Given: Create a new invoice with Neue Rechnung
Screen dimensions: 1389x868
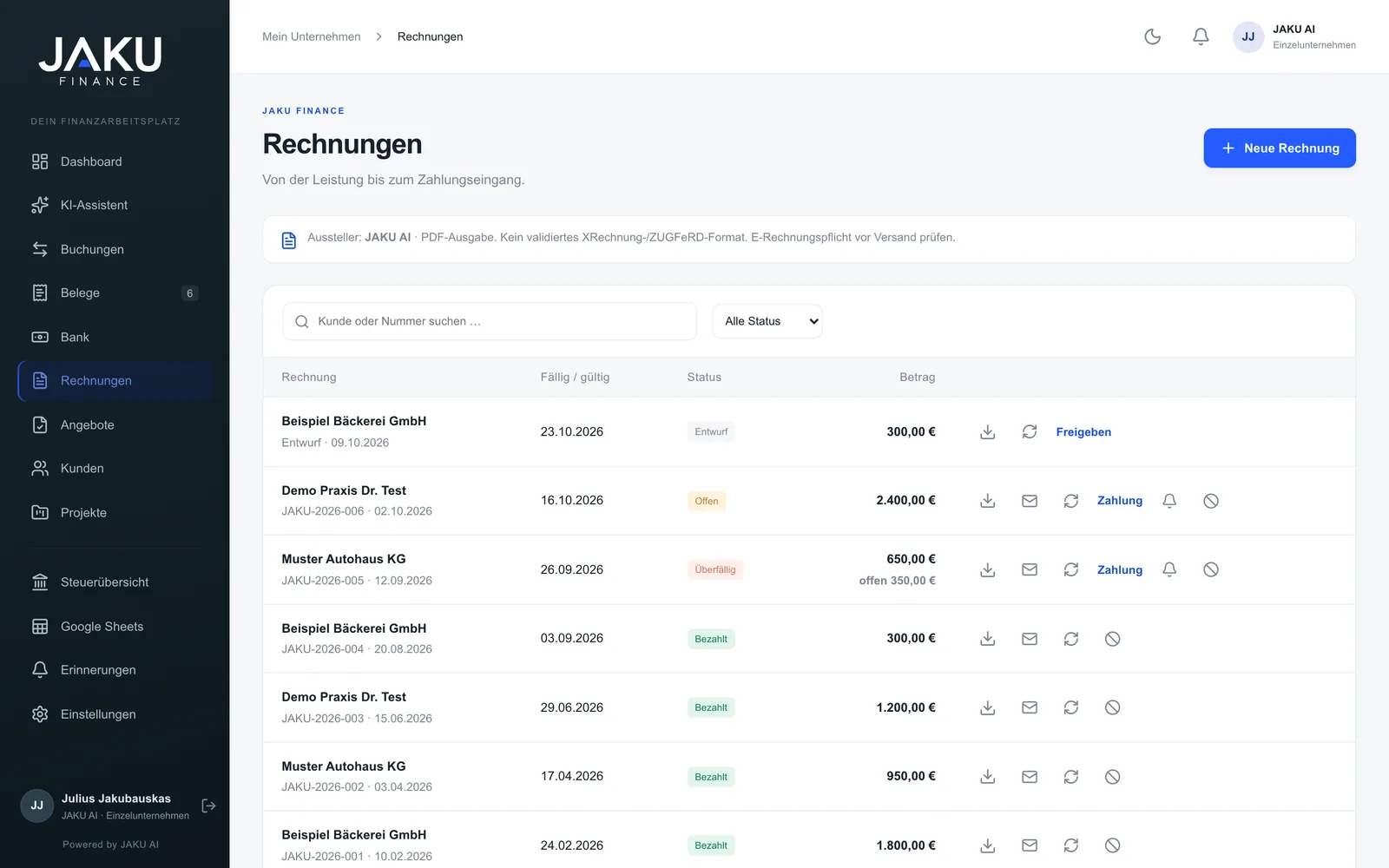Looking at the screenshot, I should (x=1280, y=148).
